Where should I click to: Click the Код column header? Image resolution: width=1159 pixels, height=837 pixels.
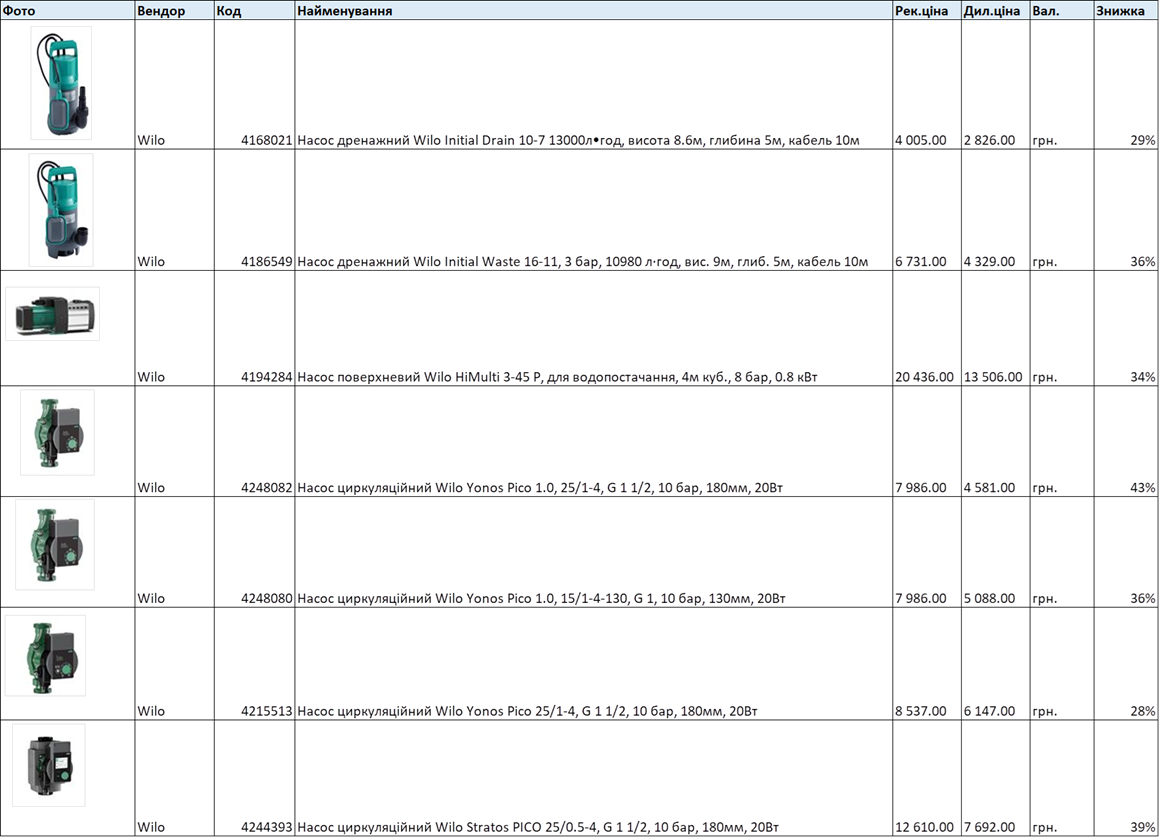[x=228, y=11]
